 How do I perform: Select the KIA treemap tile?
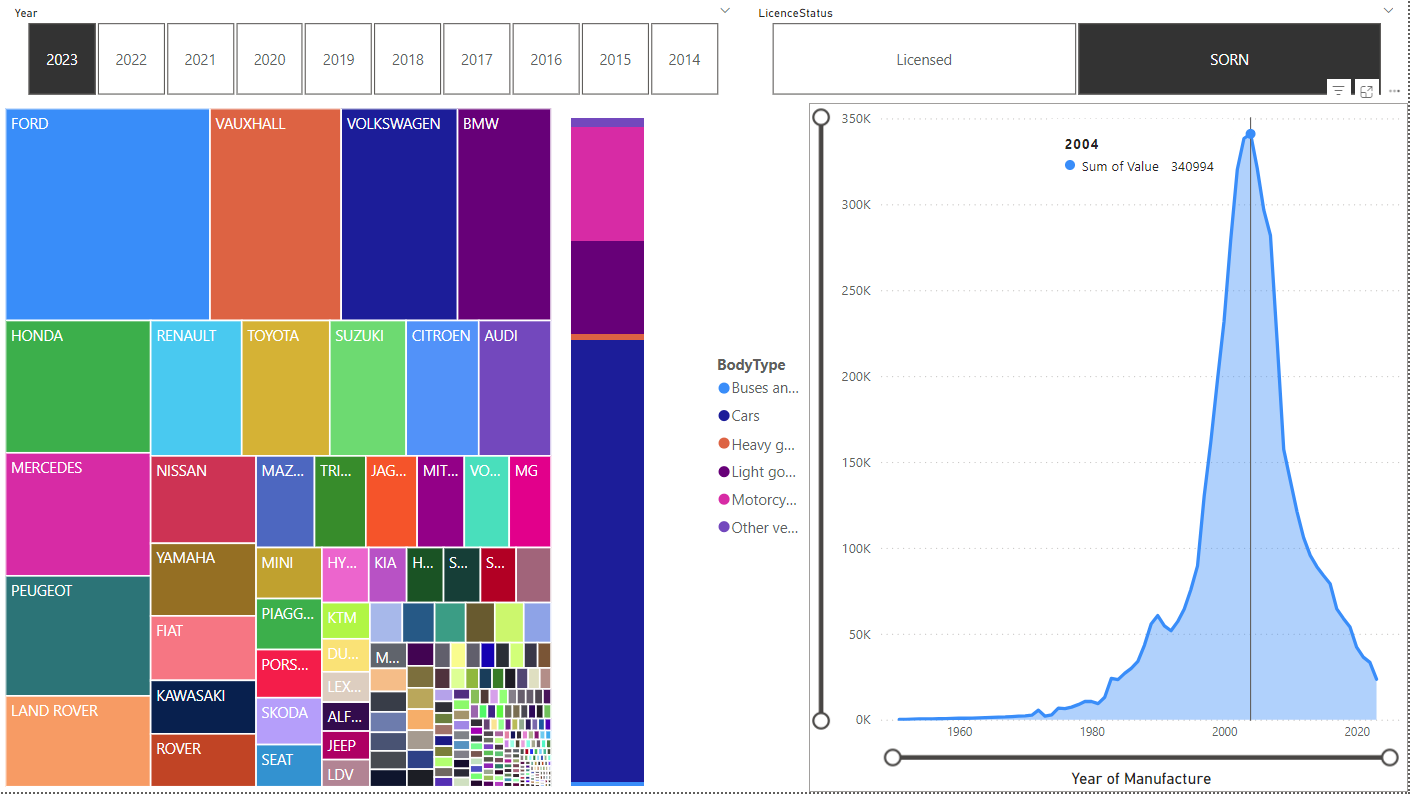pyautogui.click(x=387, y=574)
